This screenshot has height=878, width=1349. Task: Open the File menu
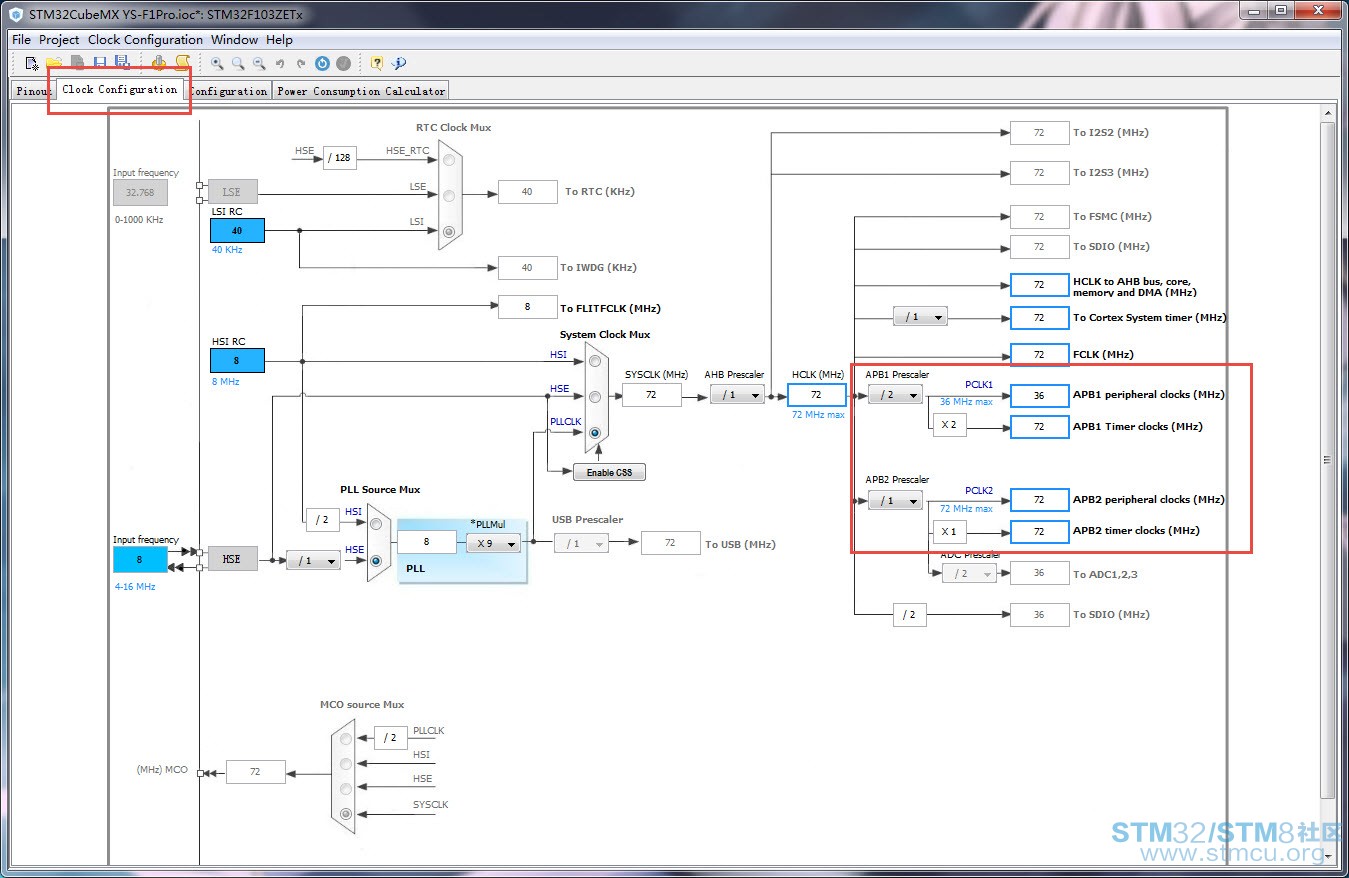pos(21,40)
